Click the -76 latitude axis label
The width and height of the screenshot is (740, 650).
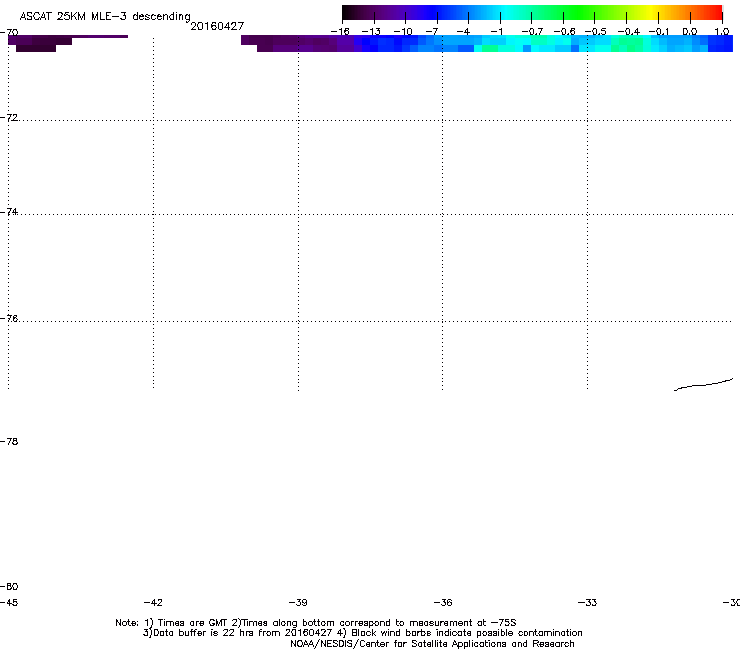pyautogui.click(x=9, y=318)
